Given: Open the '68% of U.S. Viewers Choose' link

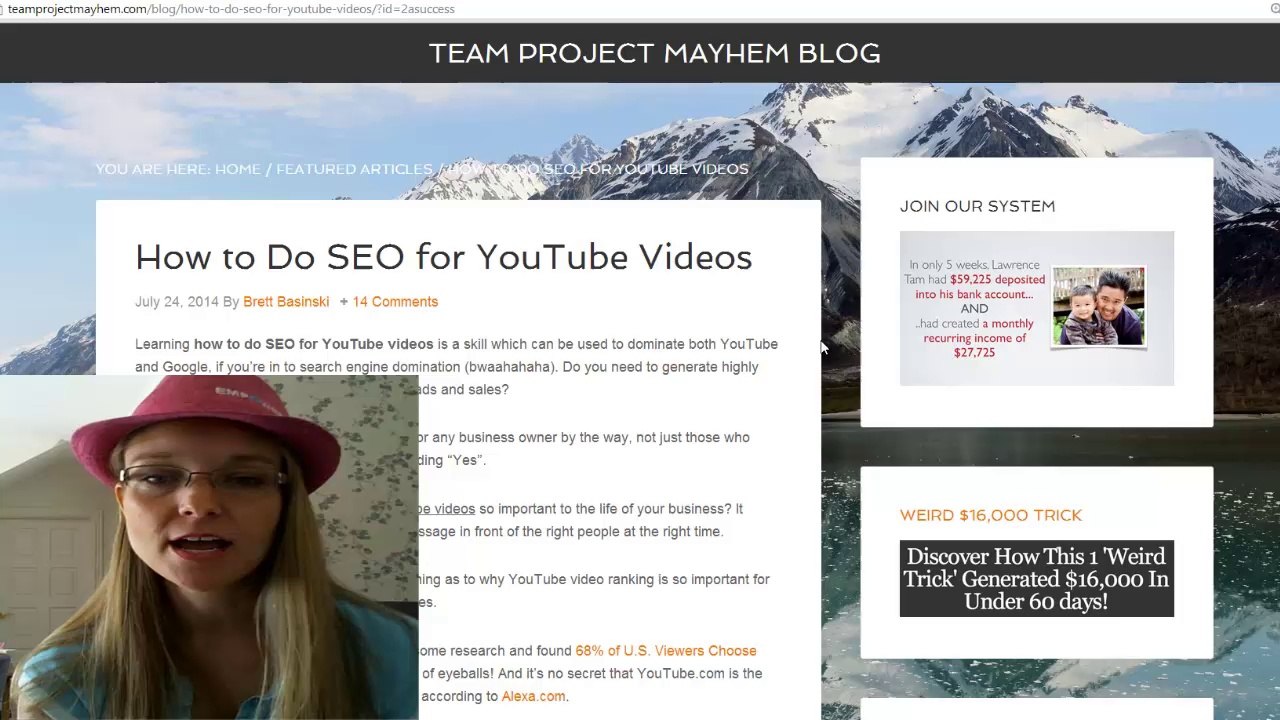Looking at the screenshot, I should pos(666,650).
